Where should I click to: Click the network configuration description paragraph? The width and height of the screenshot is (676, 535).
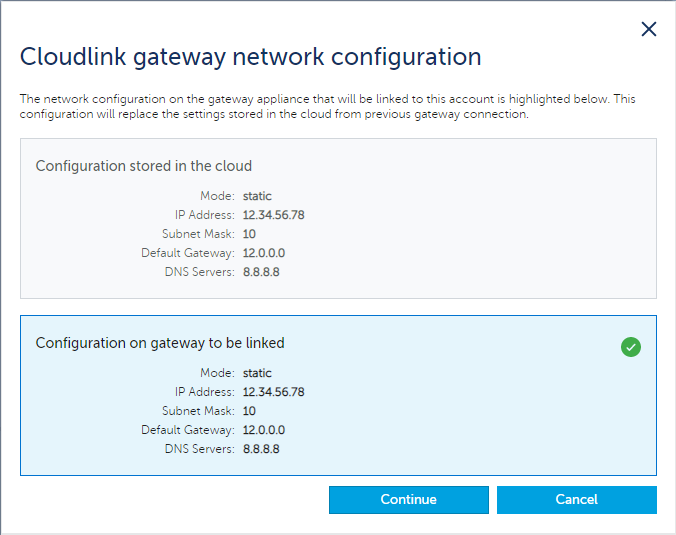coord(328,107)
